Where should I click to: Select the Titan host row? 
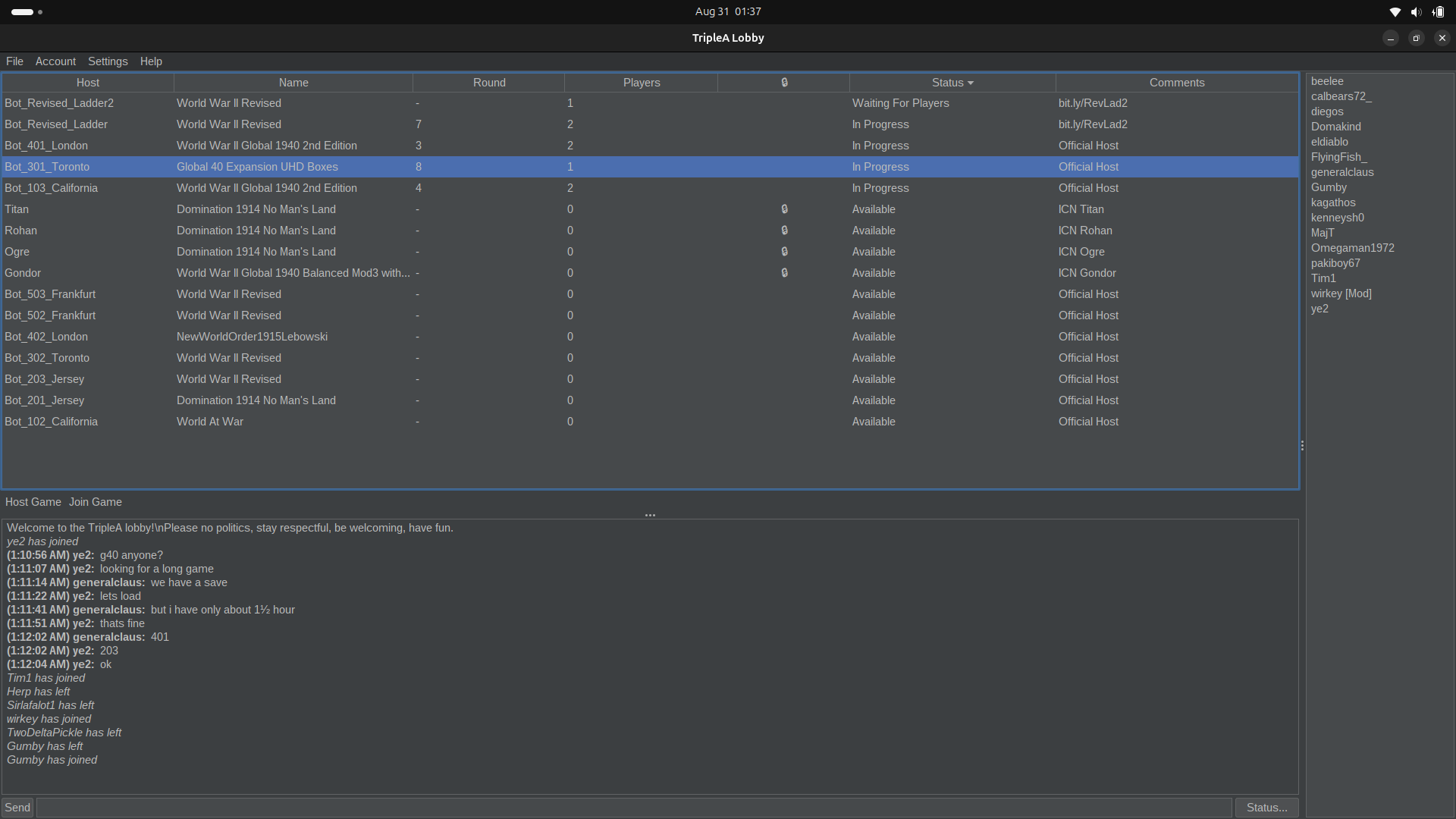click(x=650, y=209)
